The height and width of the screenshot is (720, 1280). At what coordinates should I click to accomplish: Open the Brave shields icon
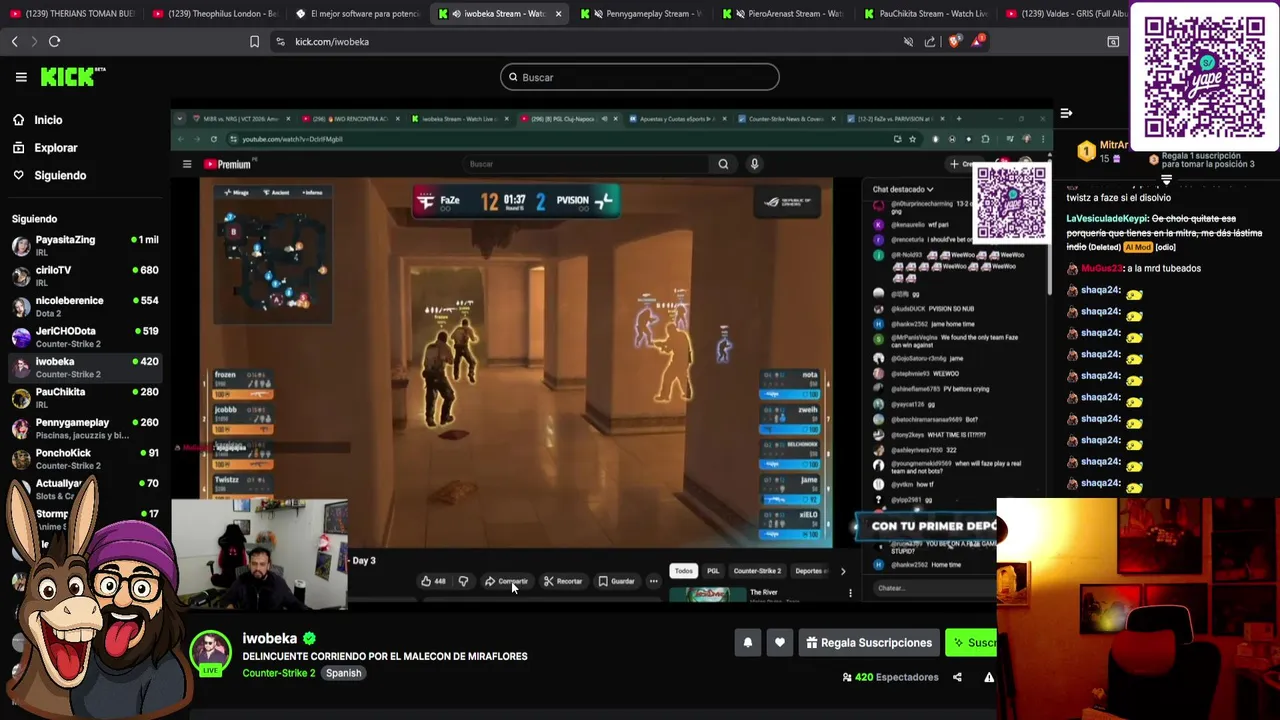(x=954, y=41)
